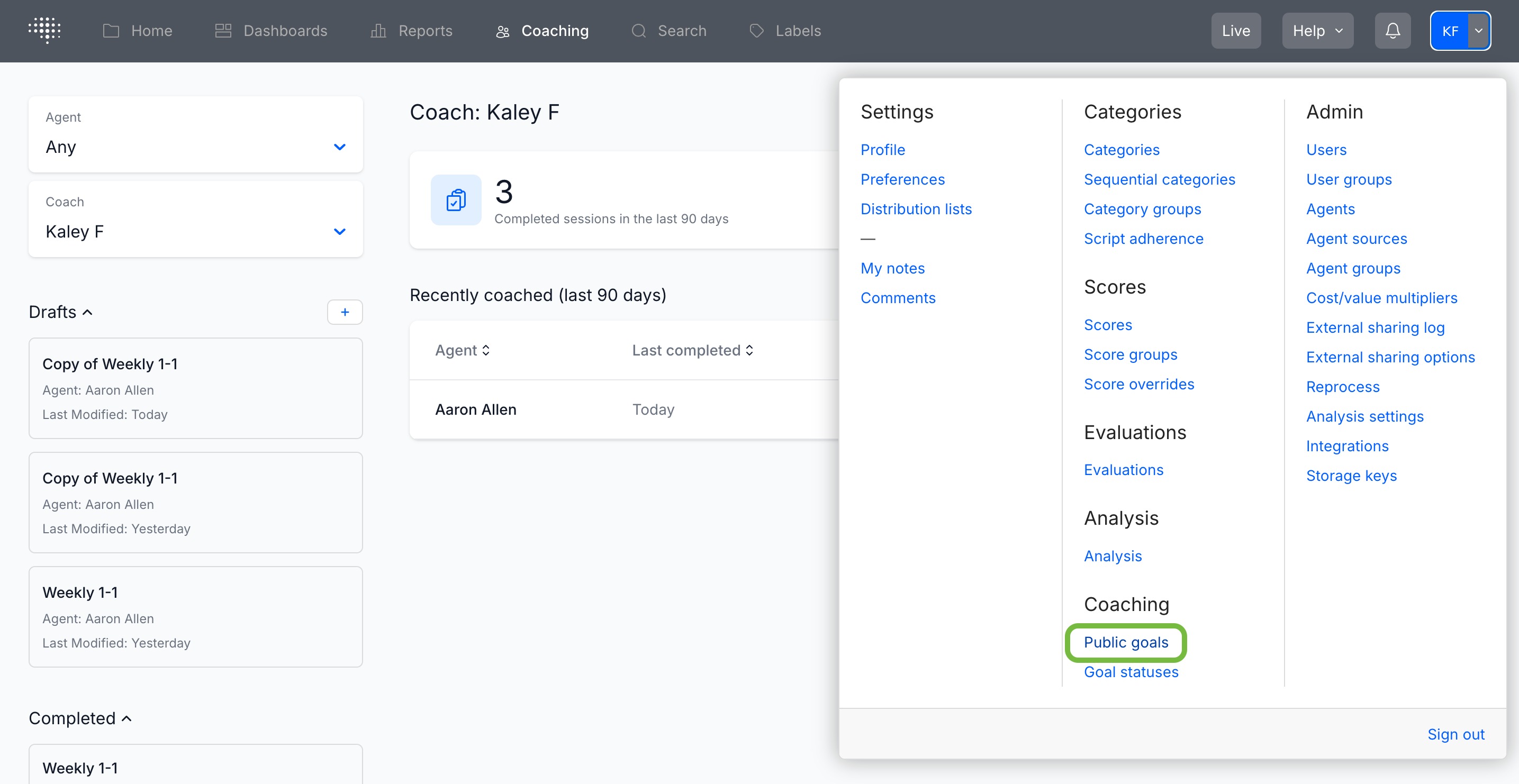Click the Sign out link
This screenshot has height=784, width=1519.
pyautogui.click(x=1455, y=734)
